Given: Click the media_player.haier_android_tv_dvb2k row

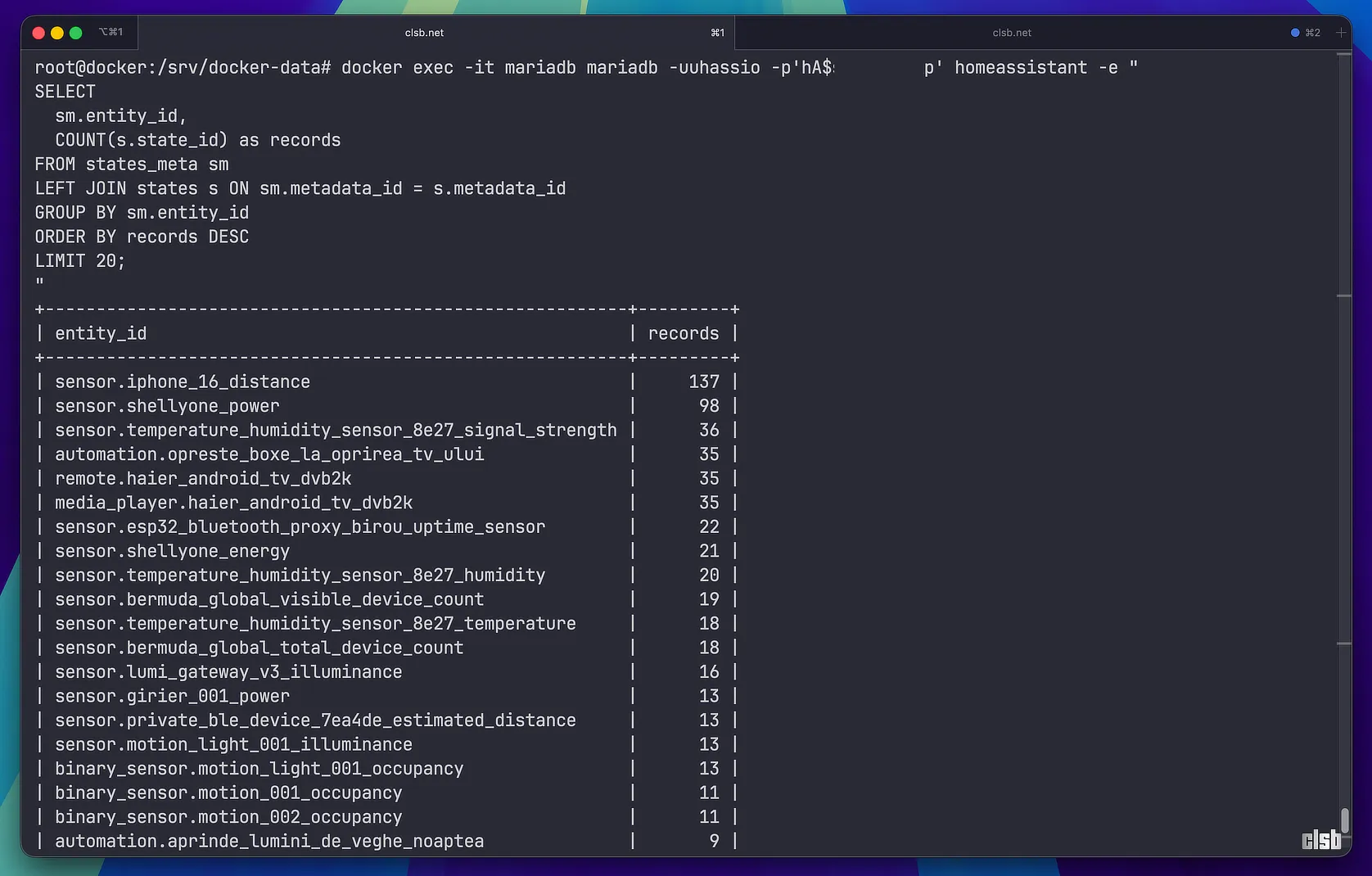Looking at the screenshot, I should tap(233, 503).
